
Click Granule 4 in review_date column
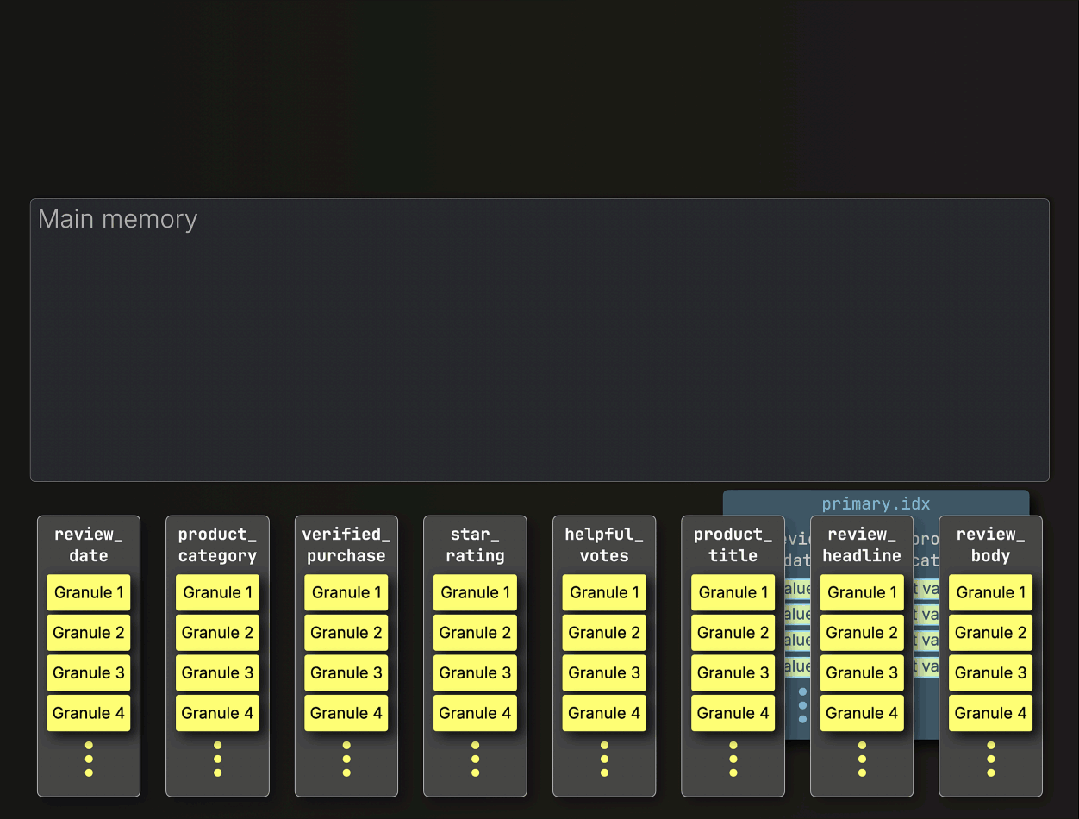[88, 713]
